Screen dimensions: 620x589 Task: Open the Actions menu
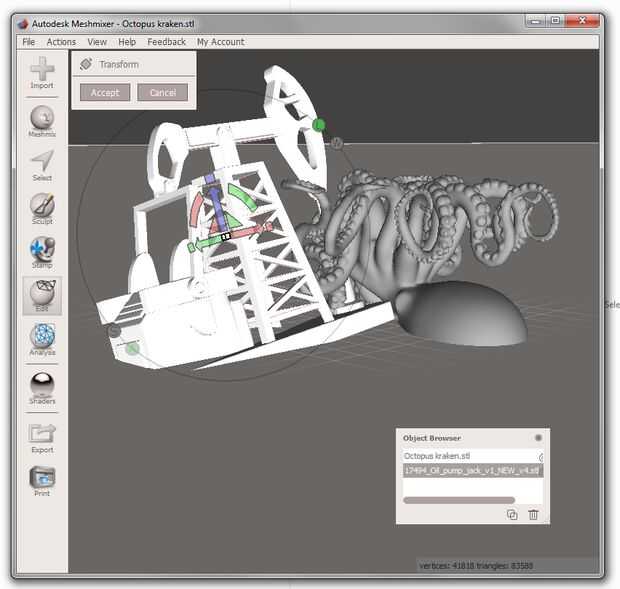[61, 42]
